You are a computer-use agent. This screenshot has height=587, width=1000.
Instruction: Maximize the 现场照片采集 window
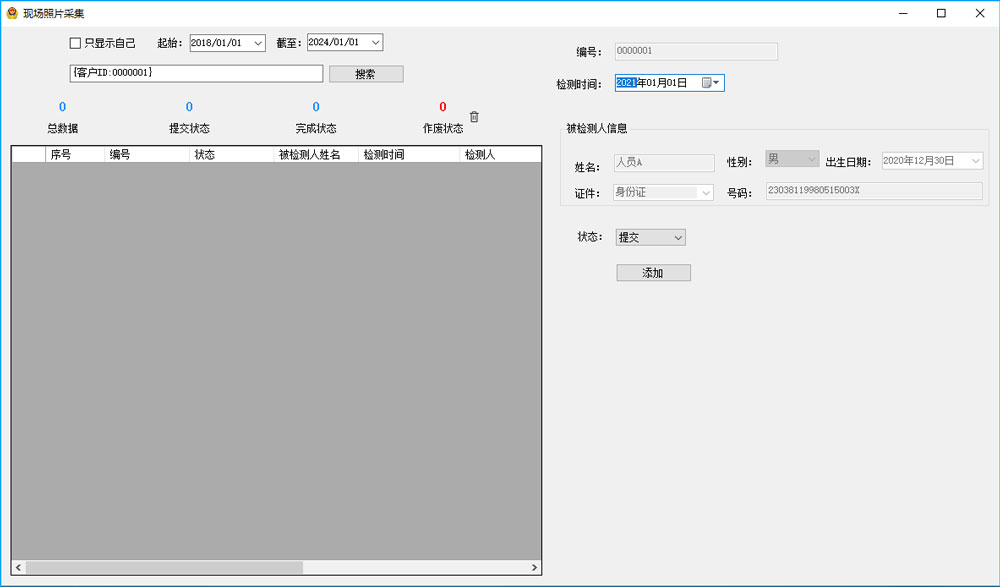click(x=941, y=13)
